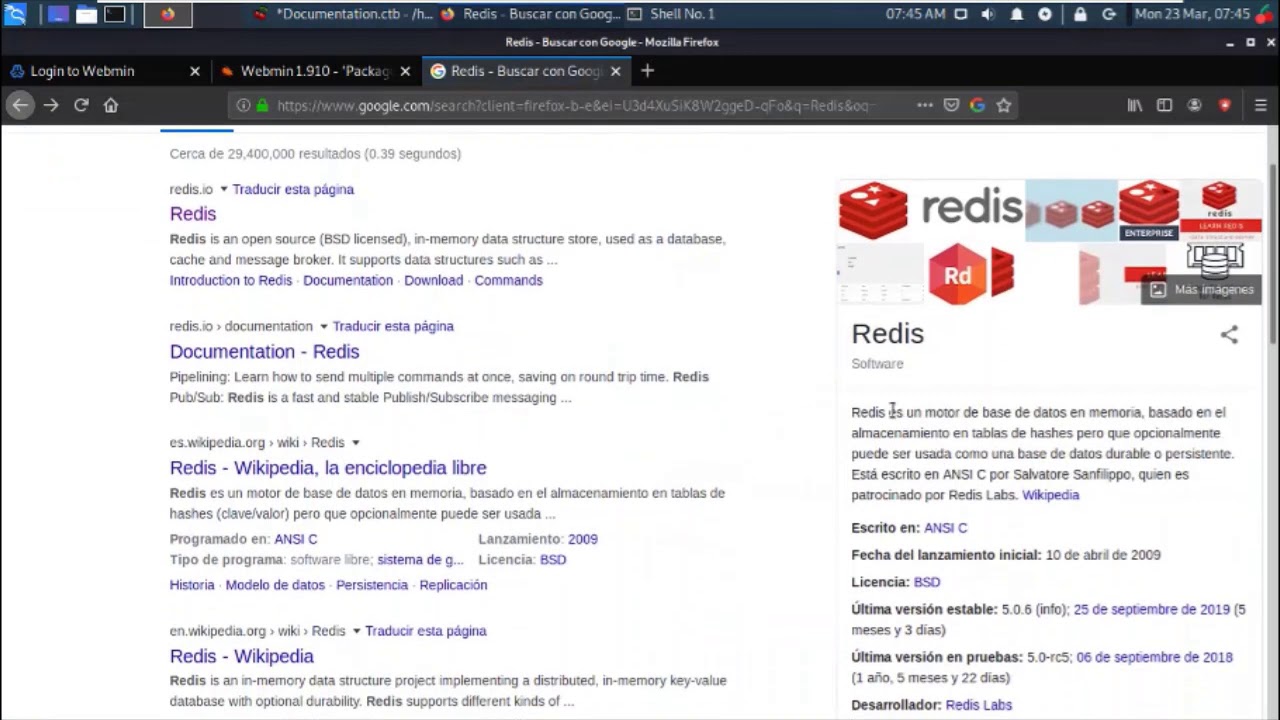Expand es.wikipedia.org result dropdown arrow

pos(355,442)
